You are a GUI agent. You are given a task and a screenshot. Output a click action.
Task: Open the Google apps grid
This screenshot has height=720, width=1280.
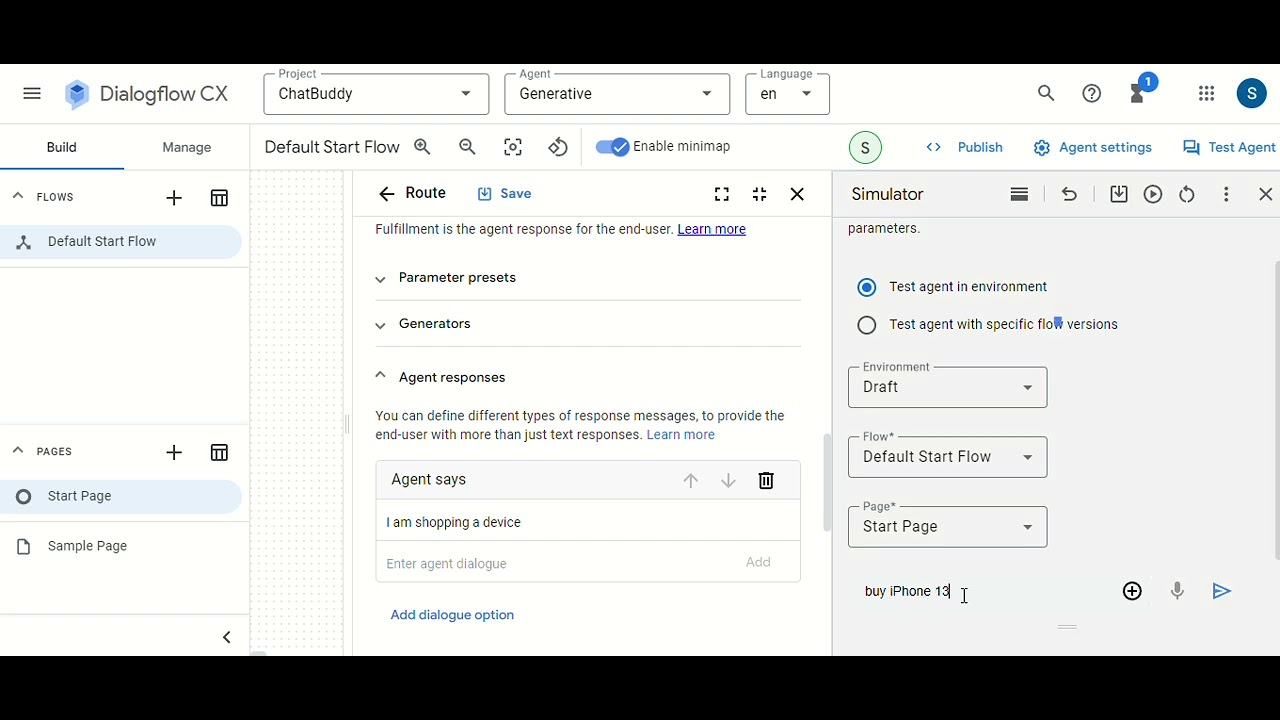click(x=1206, y=94)
